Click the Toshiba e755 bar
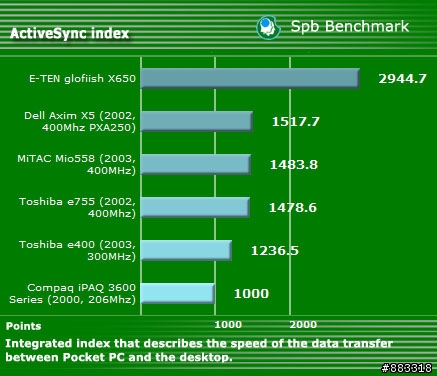Screen dimensions: 437x376 (195, 207)
